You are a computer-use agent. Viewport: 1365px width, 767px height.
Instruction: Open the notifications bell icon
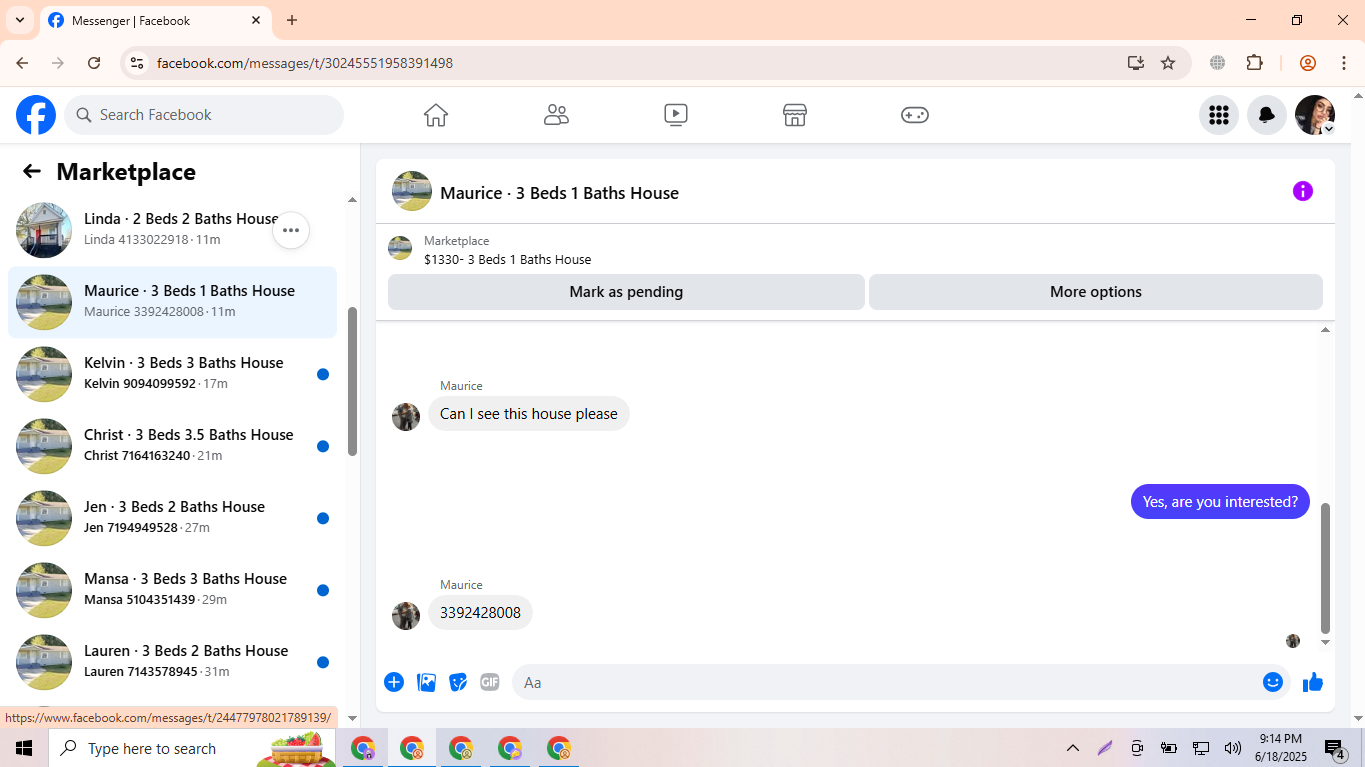click(1267, 115)
